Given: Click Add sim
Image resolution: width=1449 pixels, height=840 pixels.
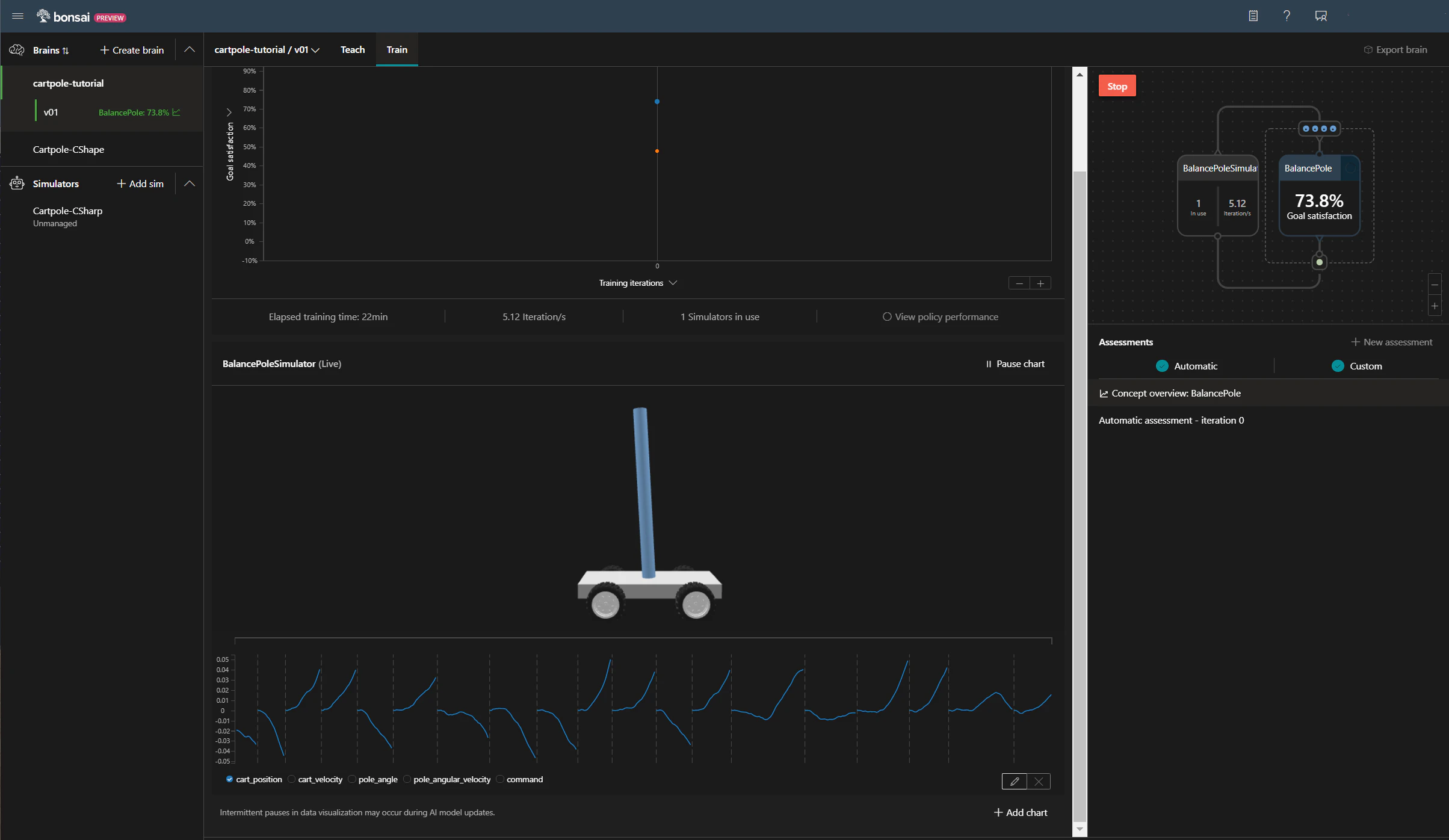Looking at the screenshot, I should coord(140,184).
